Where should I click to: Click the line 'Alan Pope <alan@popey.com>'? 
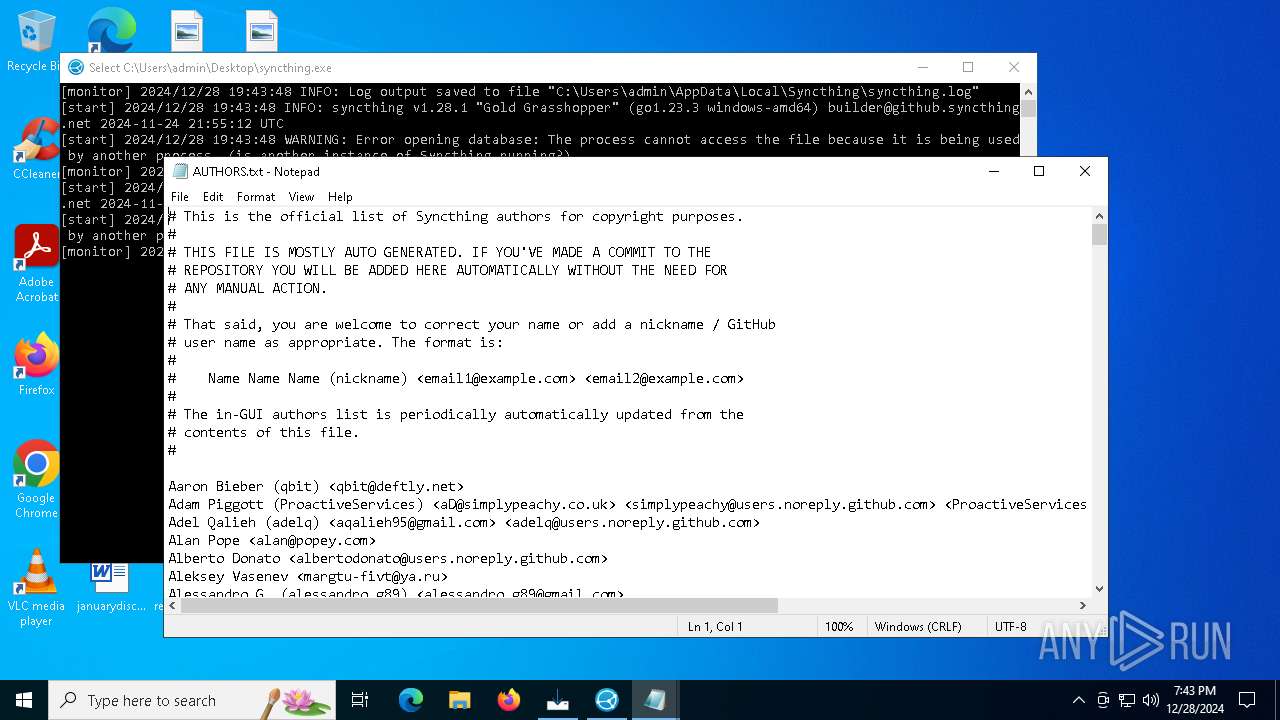point(272,540)
